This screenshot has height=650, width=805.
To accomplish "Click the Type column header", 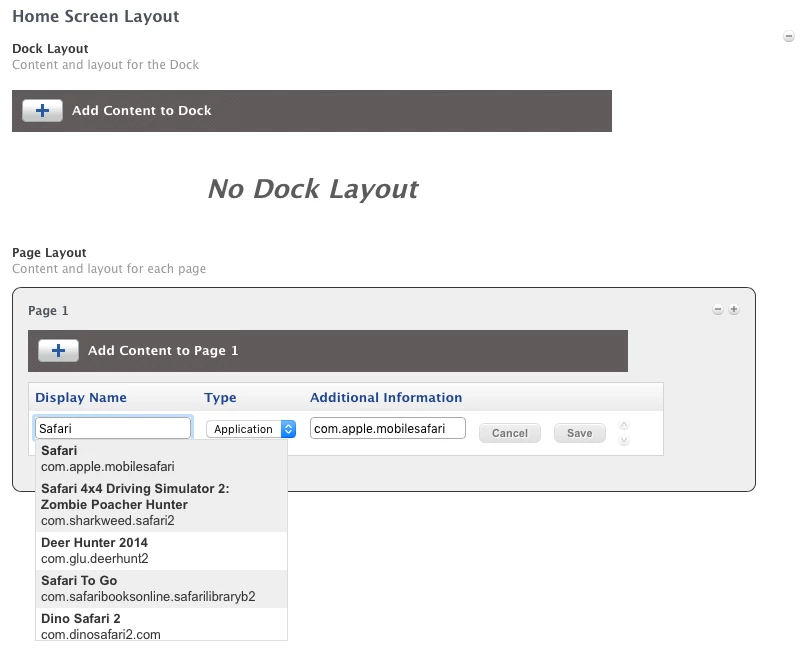I will (220, 397).
